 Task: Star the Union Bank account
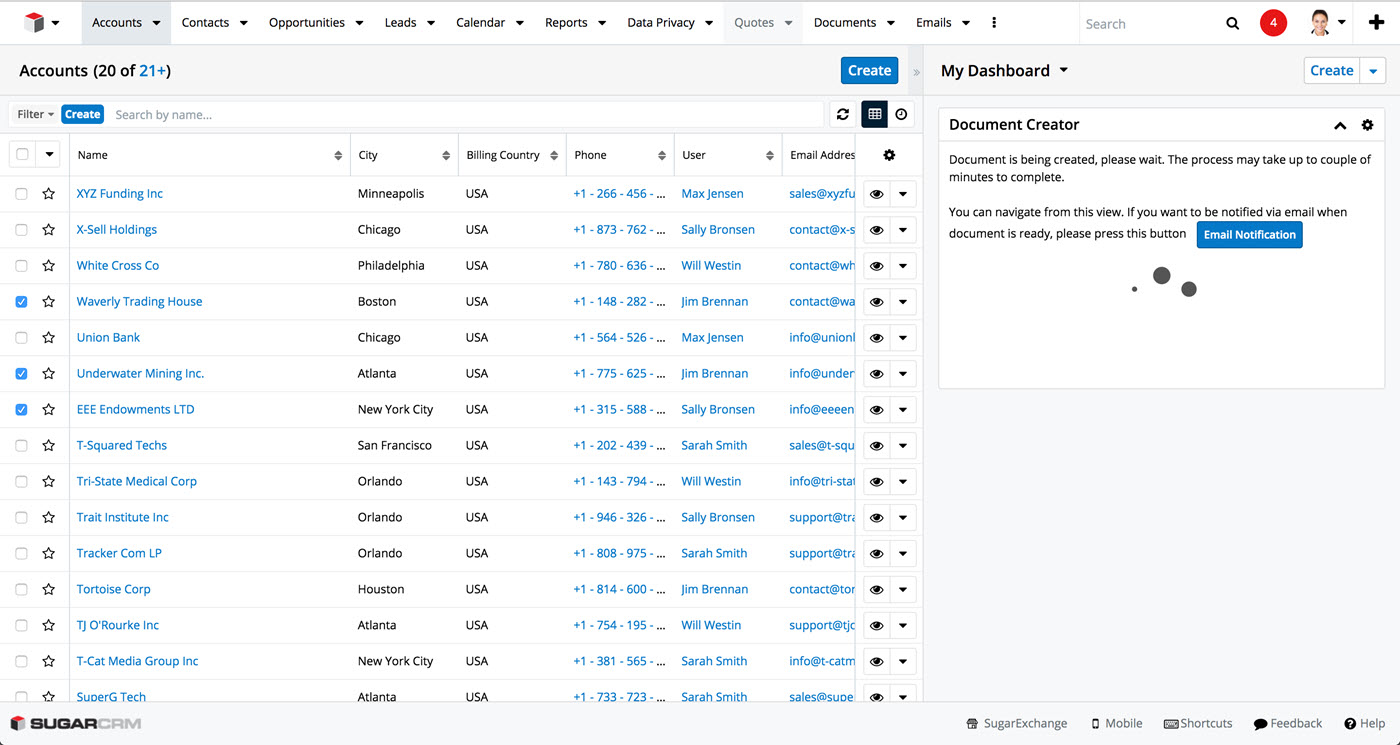click(48, 338)
